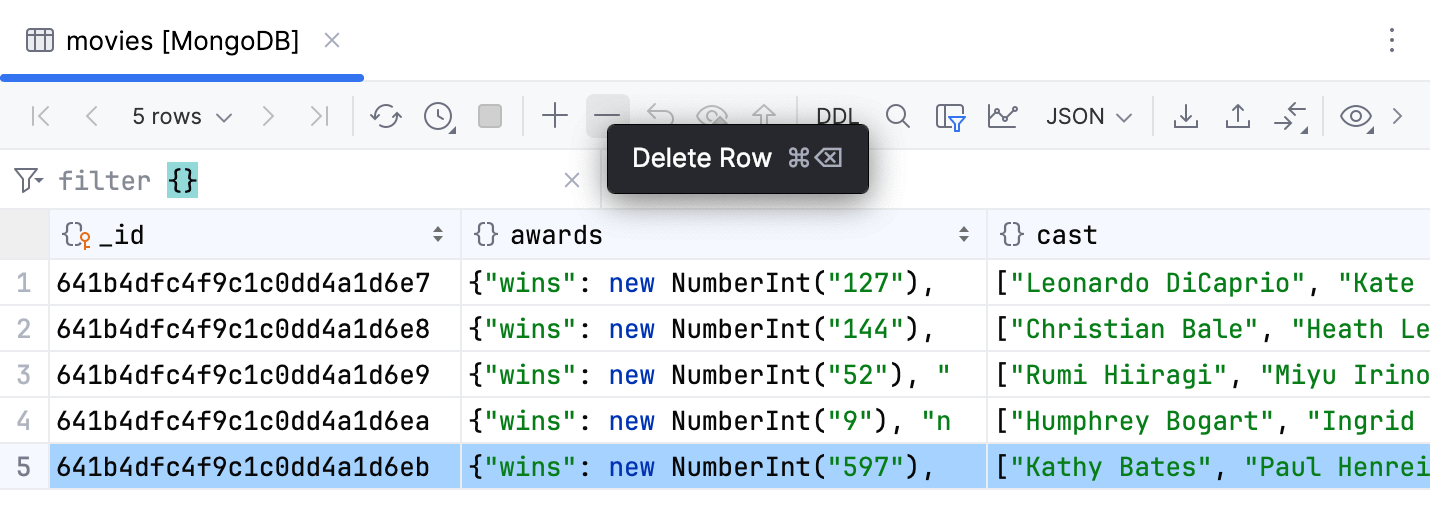Image resolution: width=1430 pixels, height=510 pixels.
Task: Select row number 5
Action: 24,467
